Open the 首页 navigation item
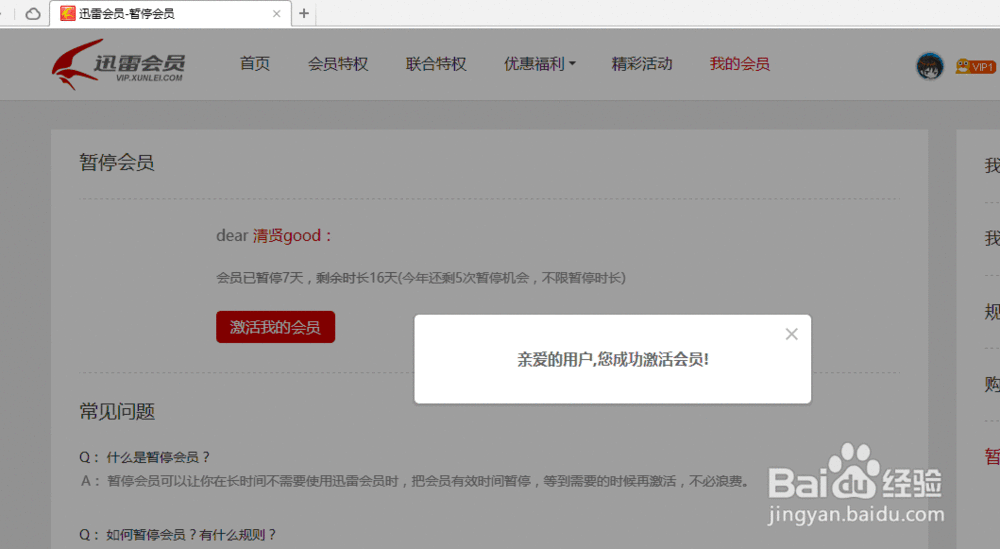 [x=254, y=64]
